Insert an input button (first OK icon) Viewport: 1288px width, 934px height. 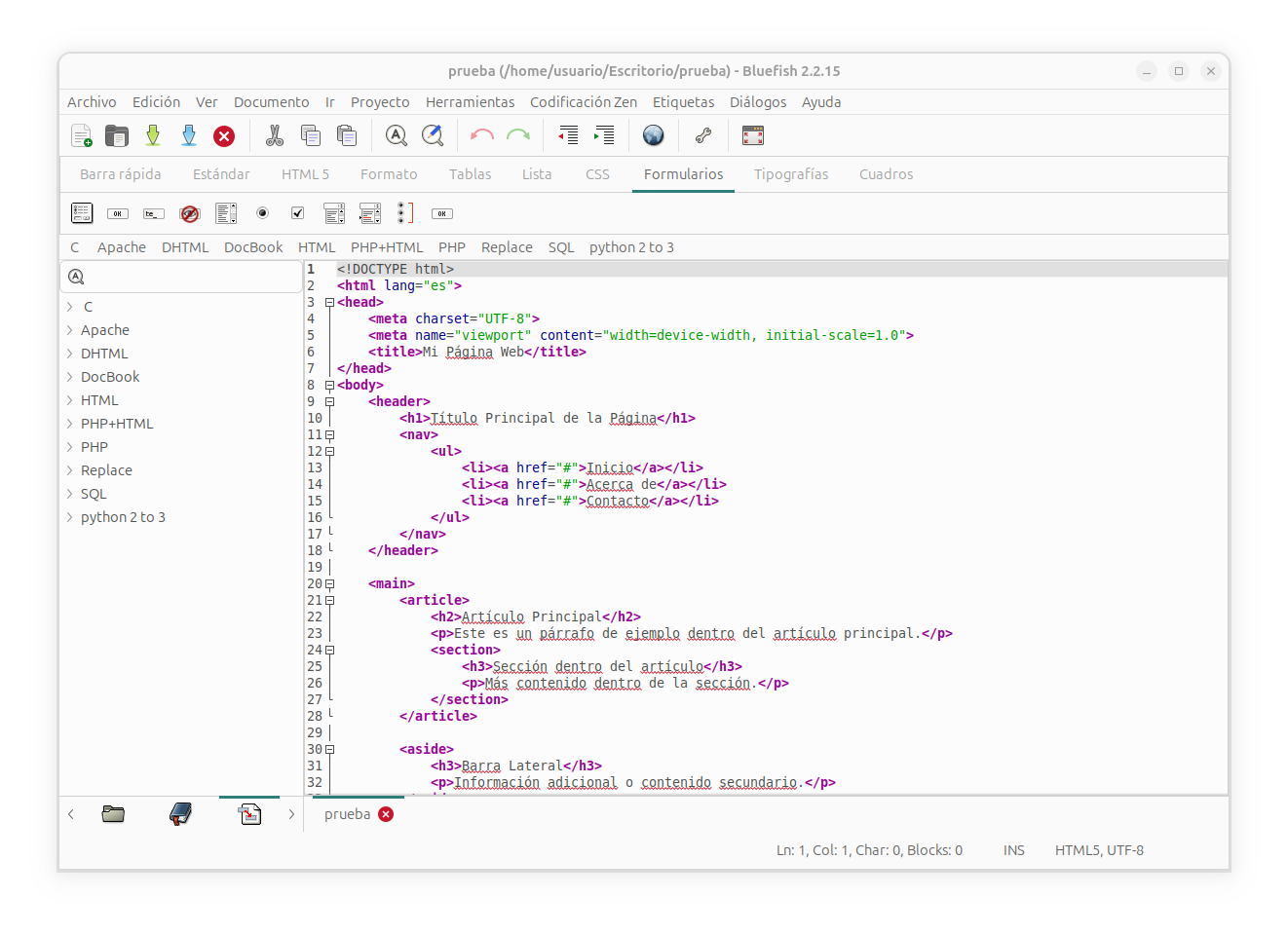coord(118,213)
